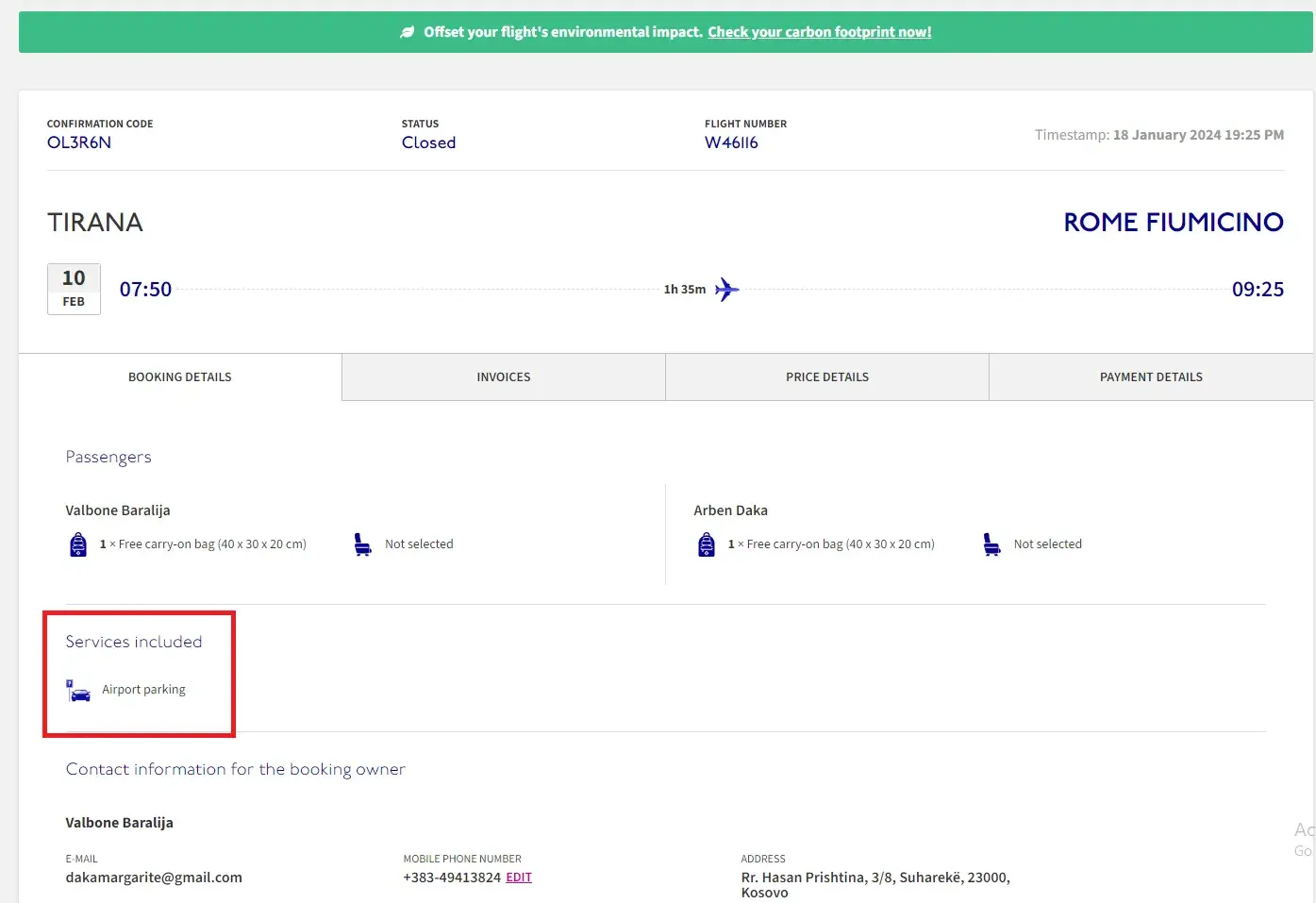The width and height of the screenshot is (1316, 903).
Task: Open the Price Details tab
Action: 827,377
